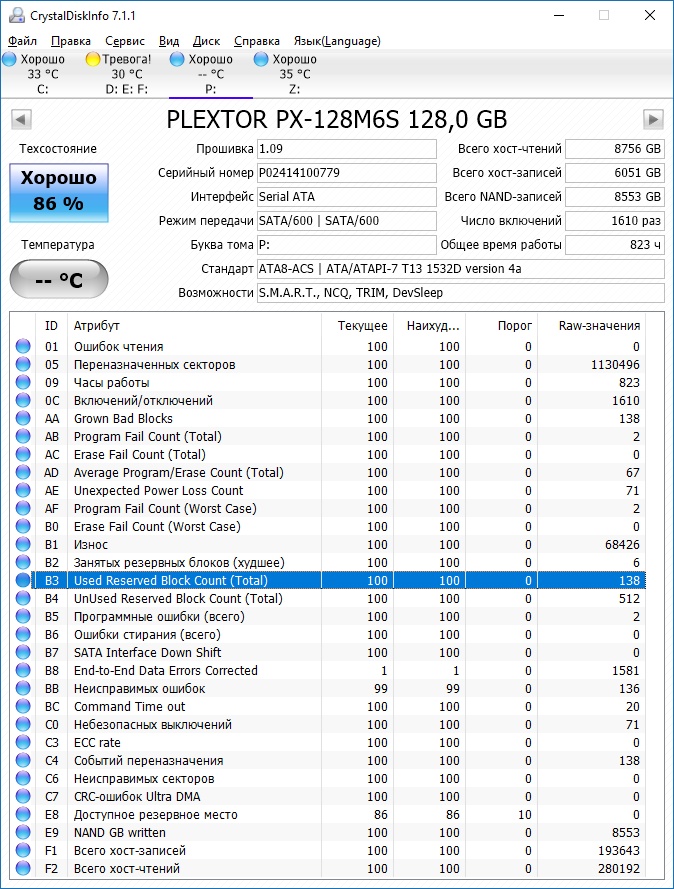Click the Стандарт field ATA8-ACS

click(461, 269)
